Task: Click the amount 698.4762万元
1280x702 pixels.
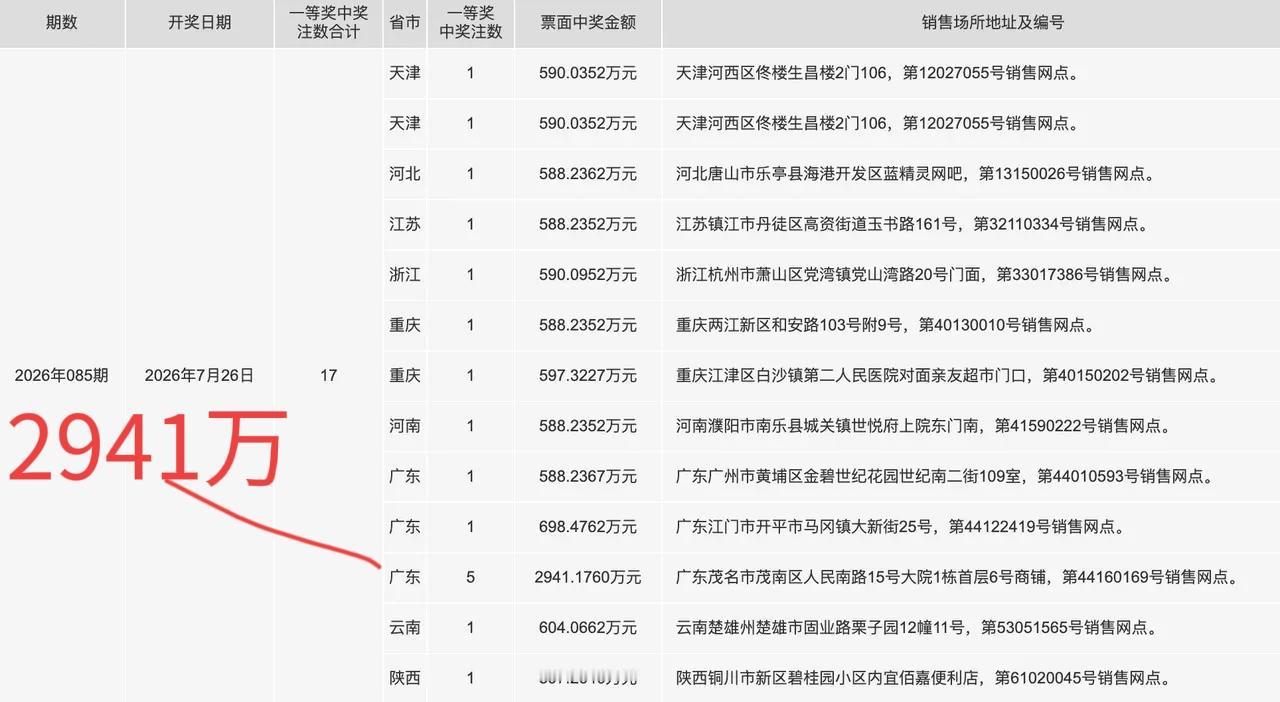Action: click(x=587, y=527)
